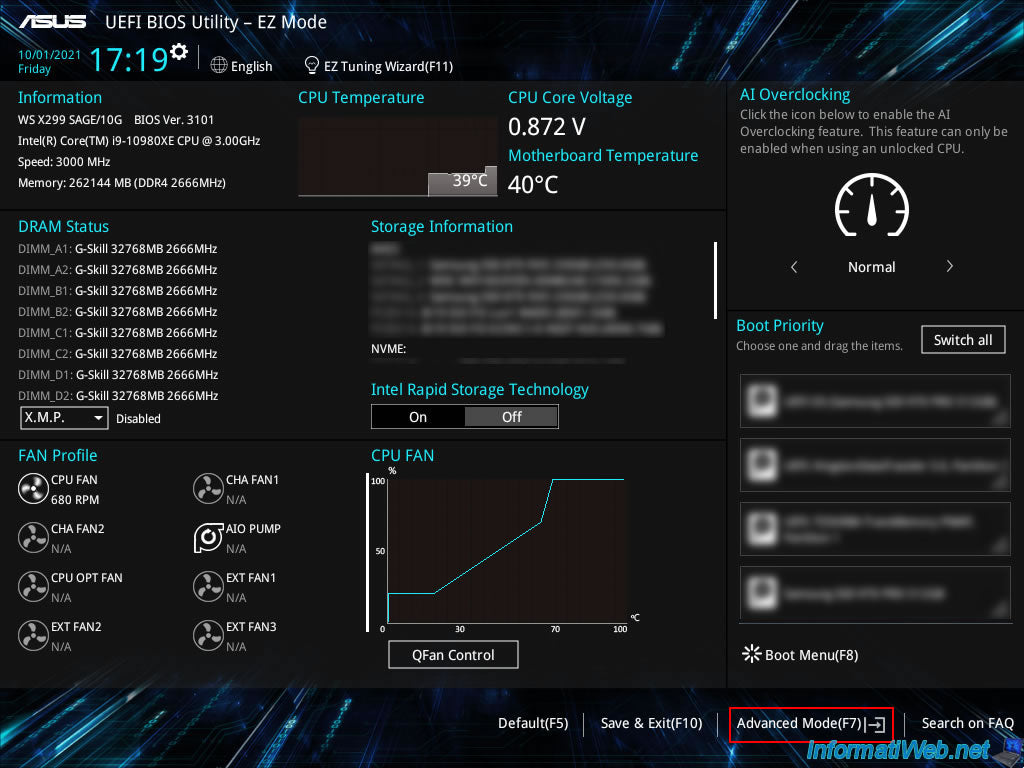
Task: Select the CPU FAN icon
Action: (x=33, y=488)
